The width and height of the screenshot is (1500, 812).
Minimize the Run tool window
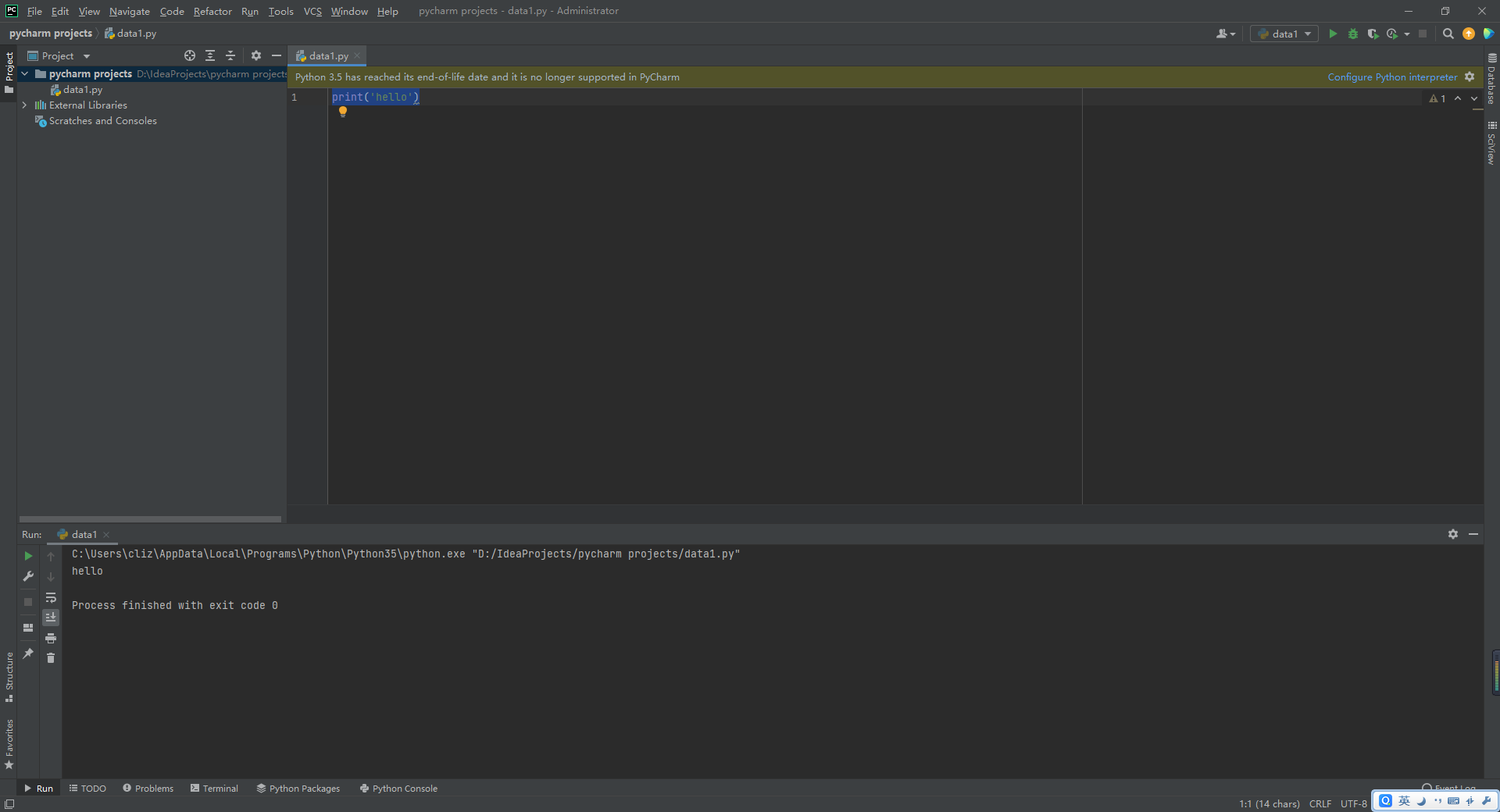tap(1473, 534)
